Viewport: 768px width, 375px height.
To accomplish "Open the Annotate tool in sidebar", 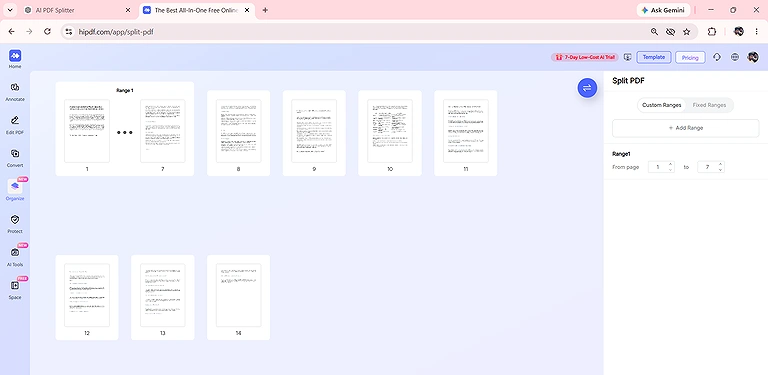I will (x=15, y=92).
